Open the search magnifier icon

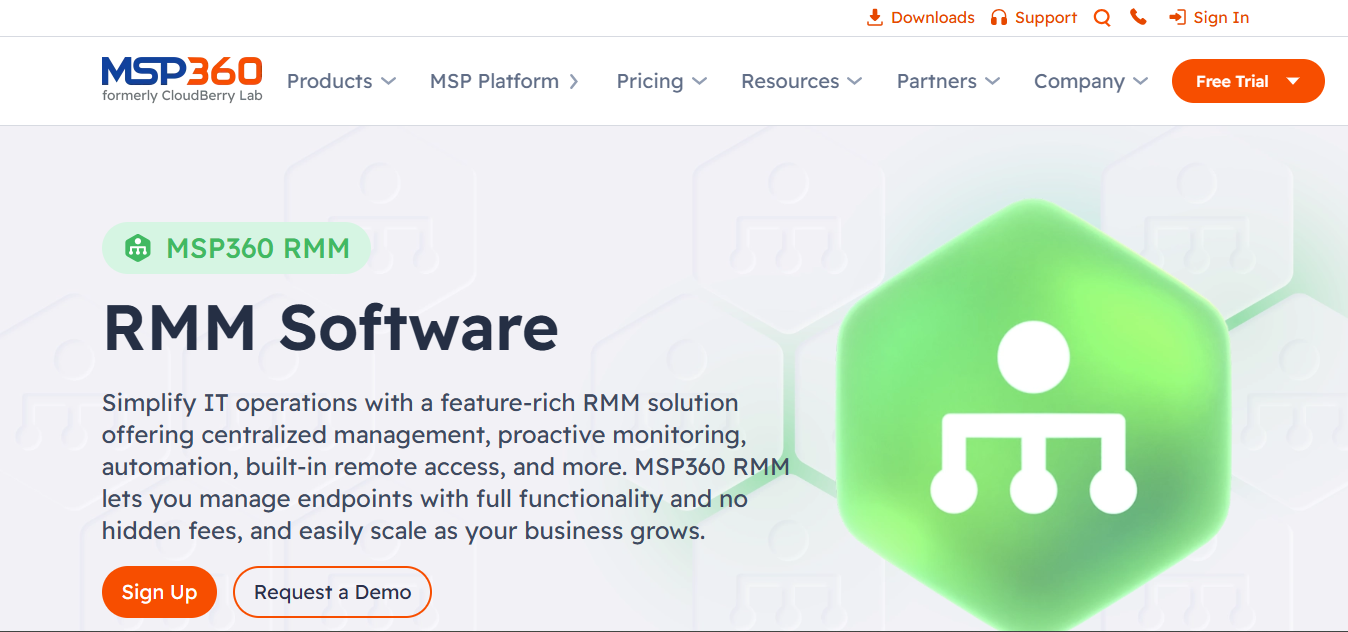(x=1101, y=17)
